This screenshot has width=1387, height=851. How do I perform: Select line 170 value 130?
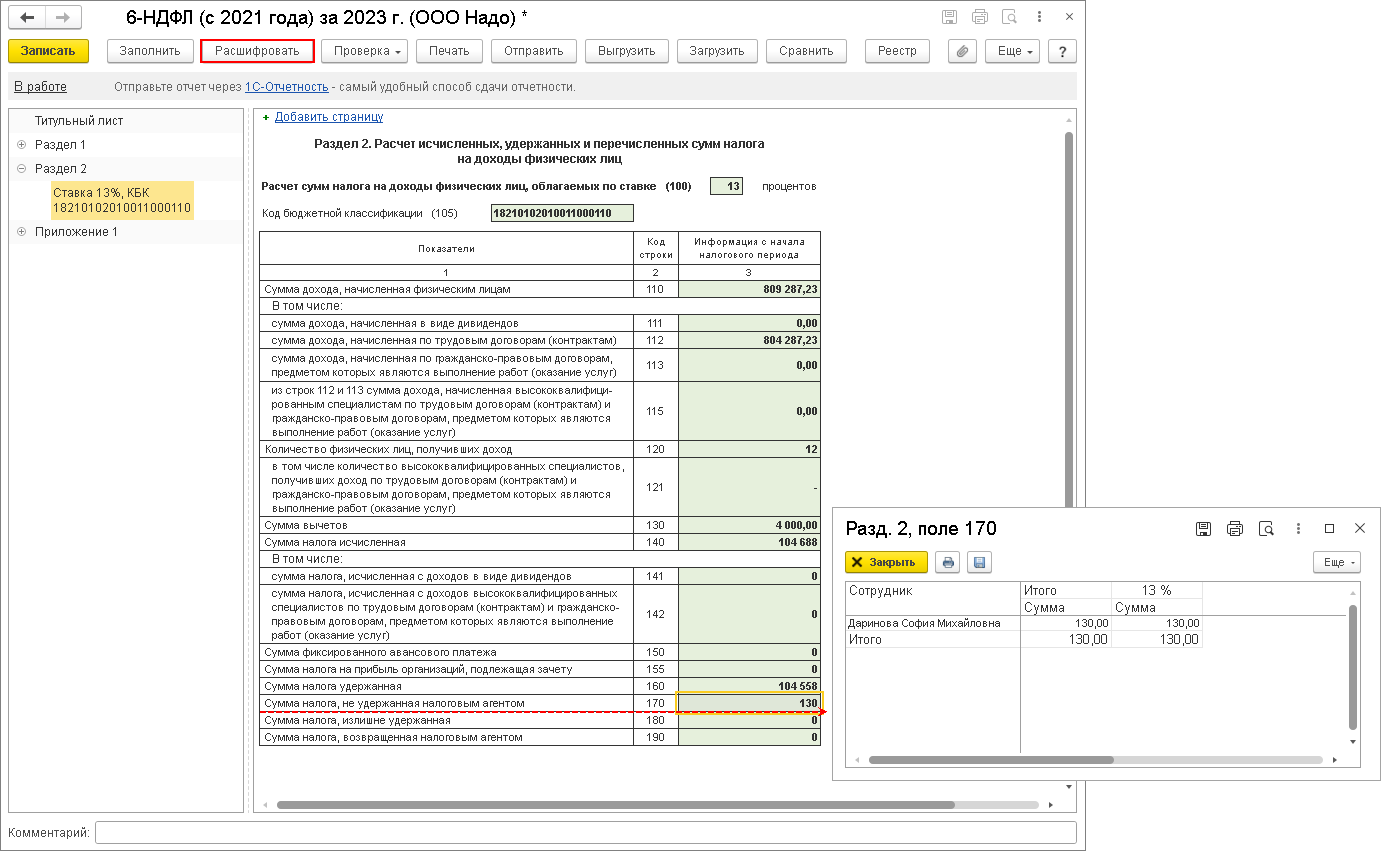point(749,703)
